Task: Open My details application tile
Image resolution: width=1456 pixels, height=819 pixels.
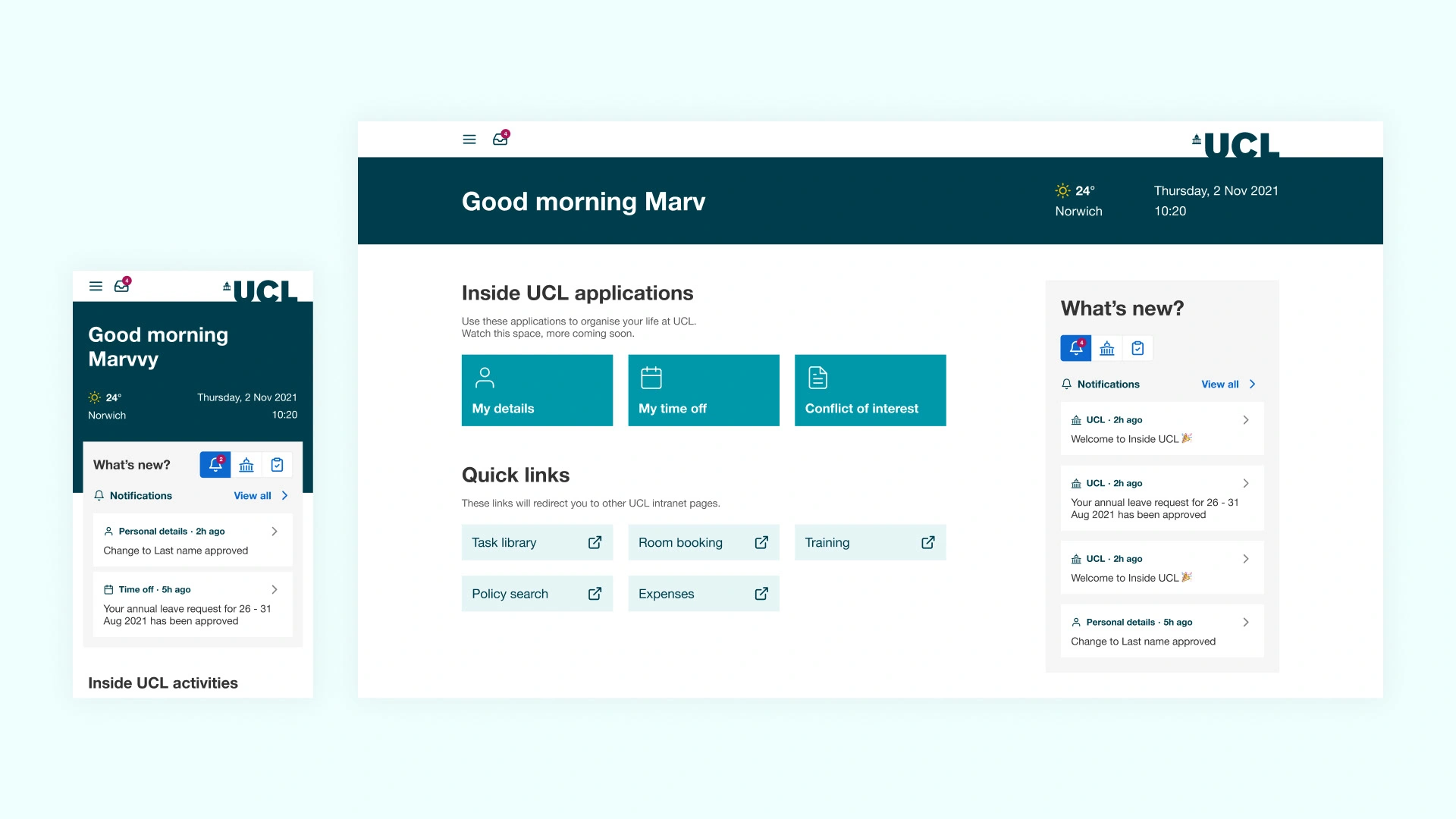Action: pos(537,391)
